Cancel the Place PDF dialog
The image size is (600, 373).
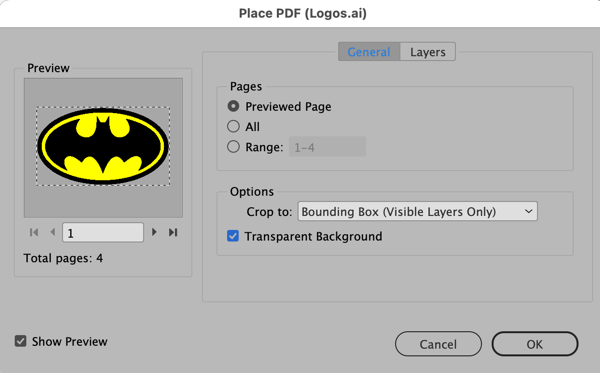[438, 344]
